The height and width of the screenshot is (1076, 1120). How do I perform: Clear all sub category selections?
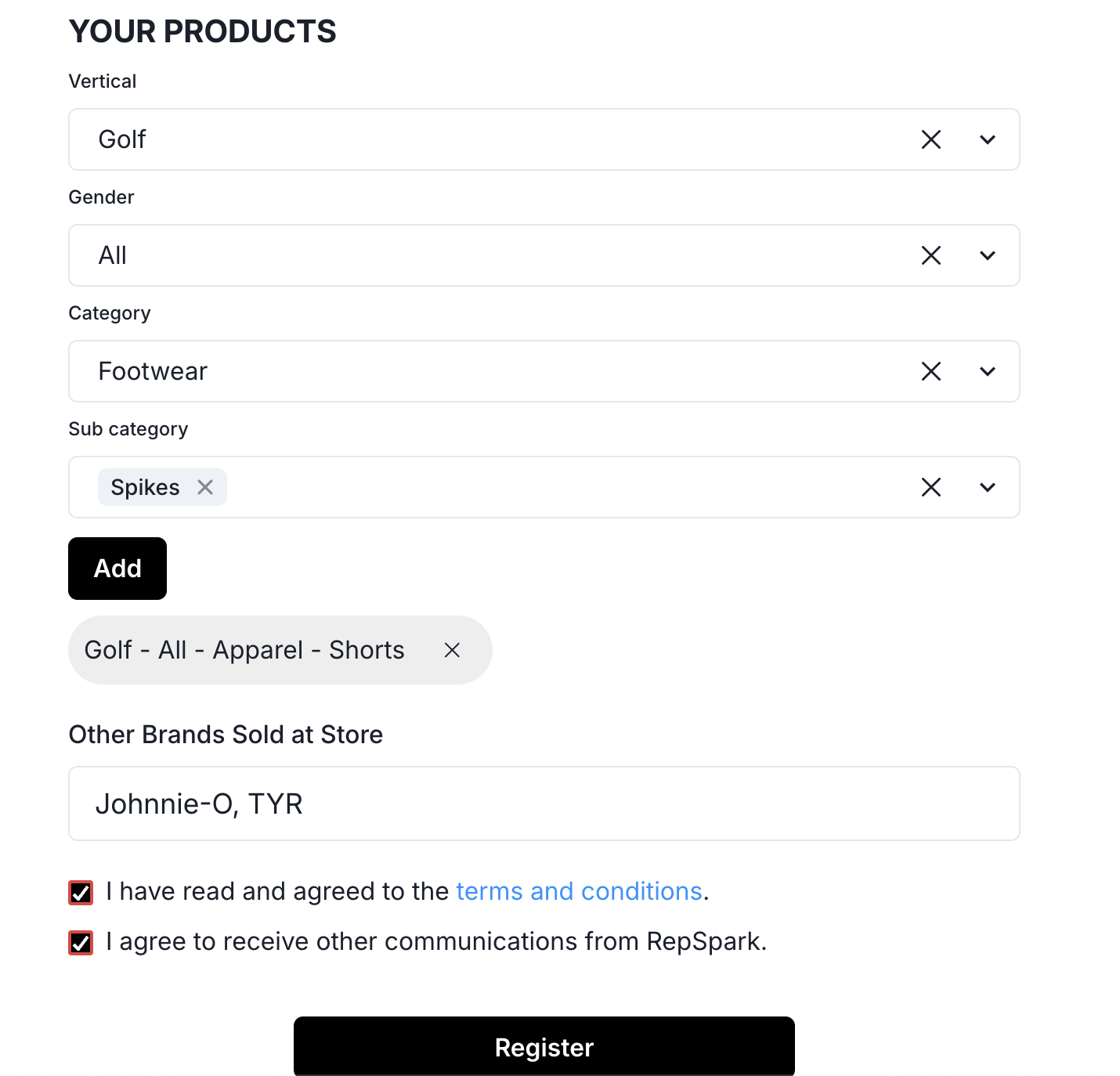(930, 487)
